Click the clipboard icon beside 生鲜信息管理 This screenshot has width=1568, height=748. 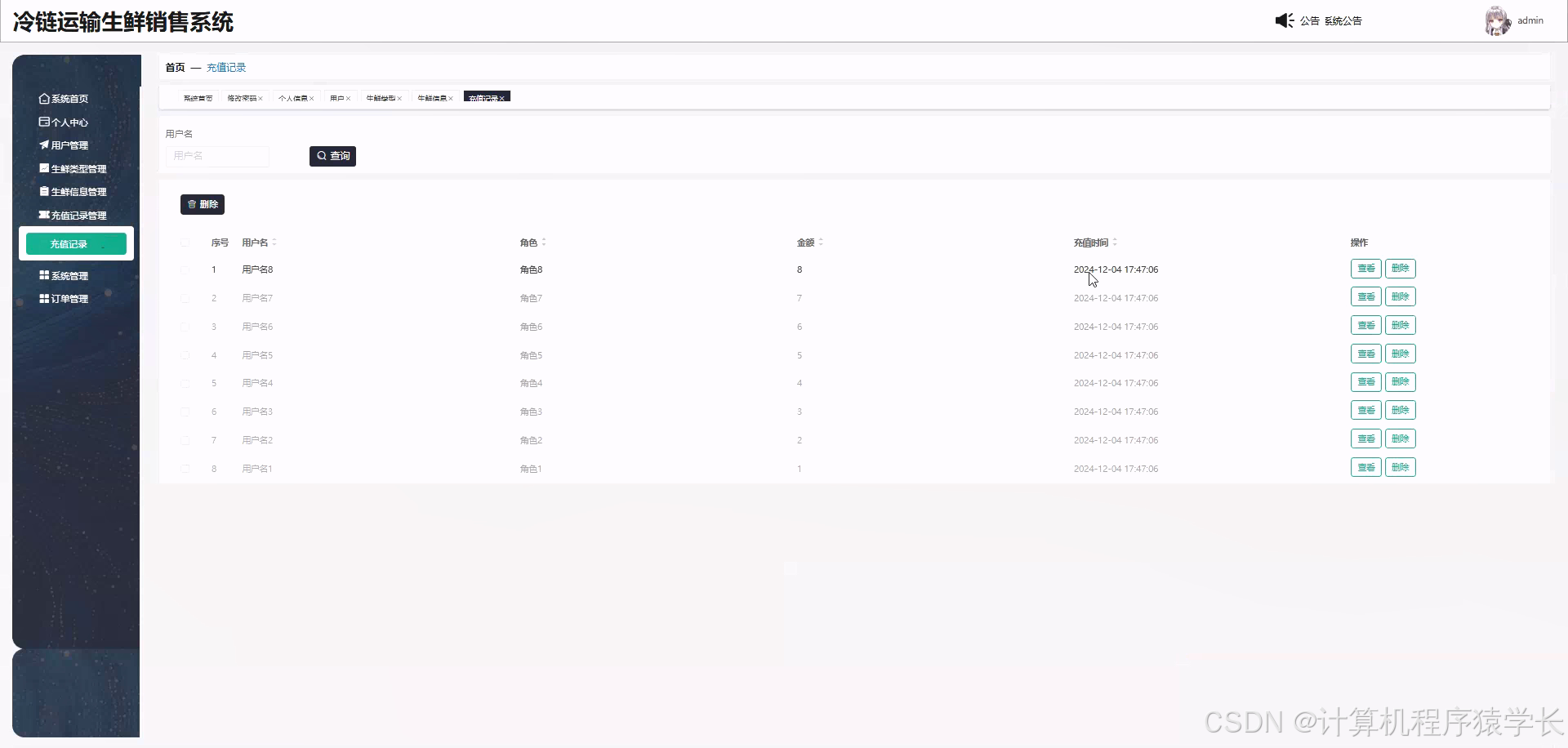[x=44, y=191]
